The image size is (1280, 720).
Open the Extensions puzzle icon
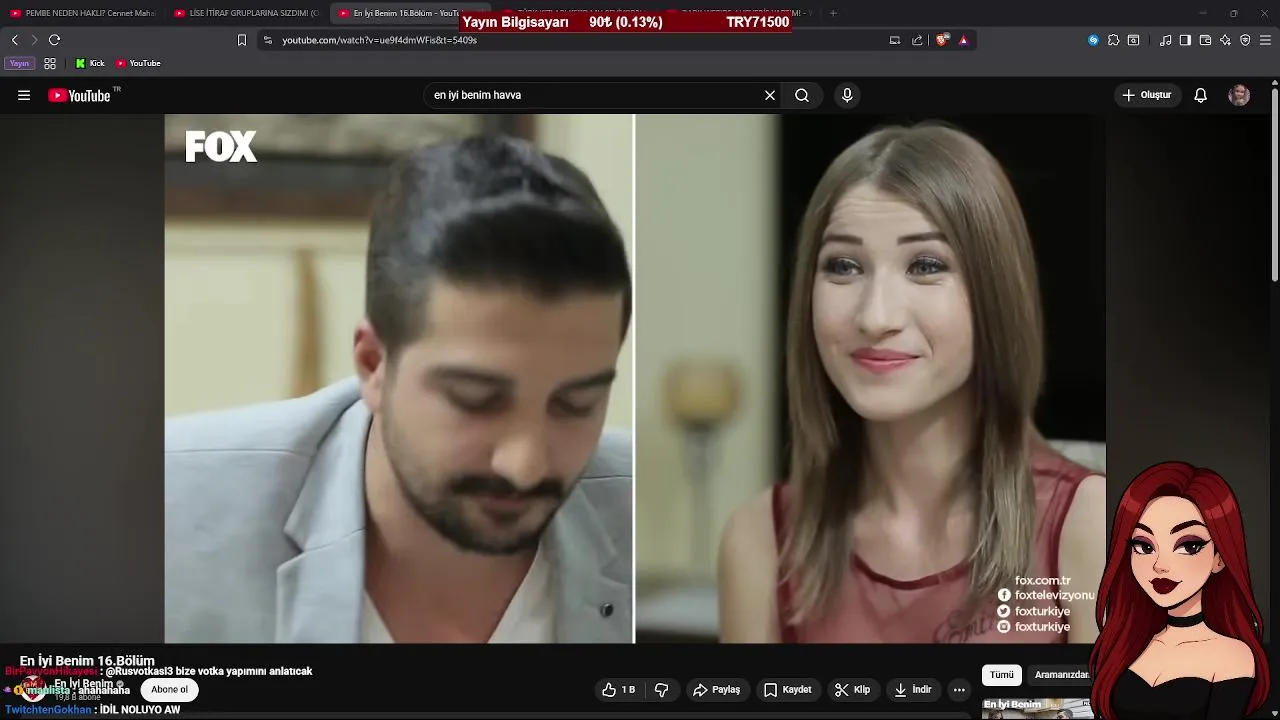tap(1113, 40)
